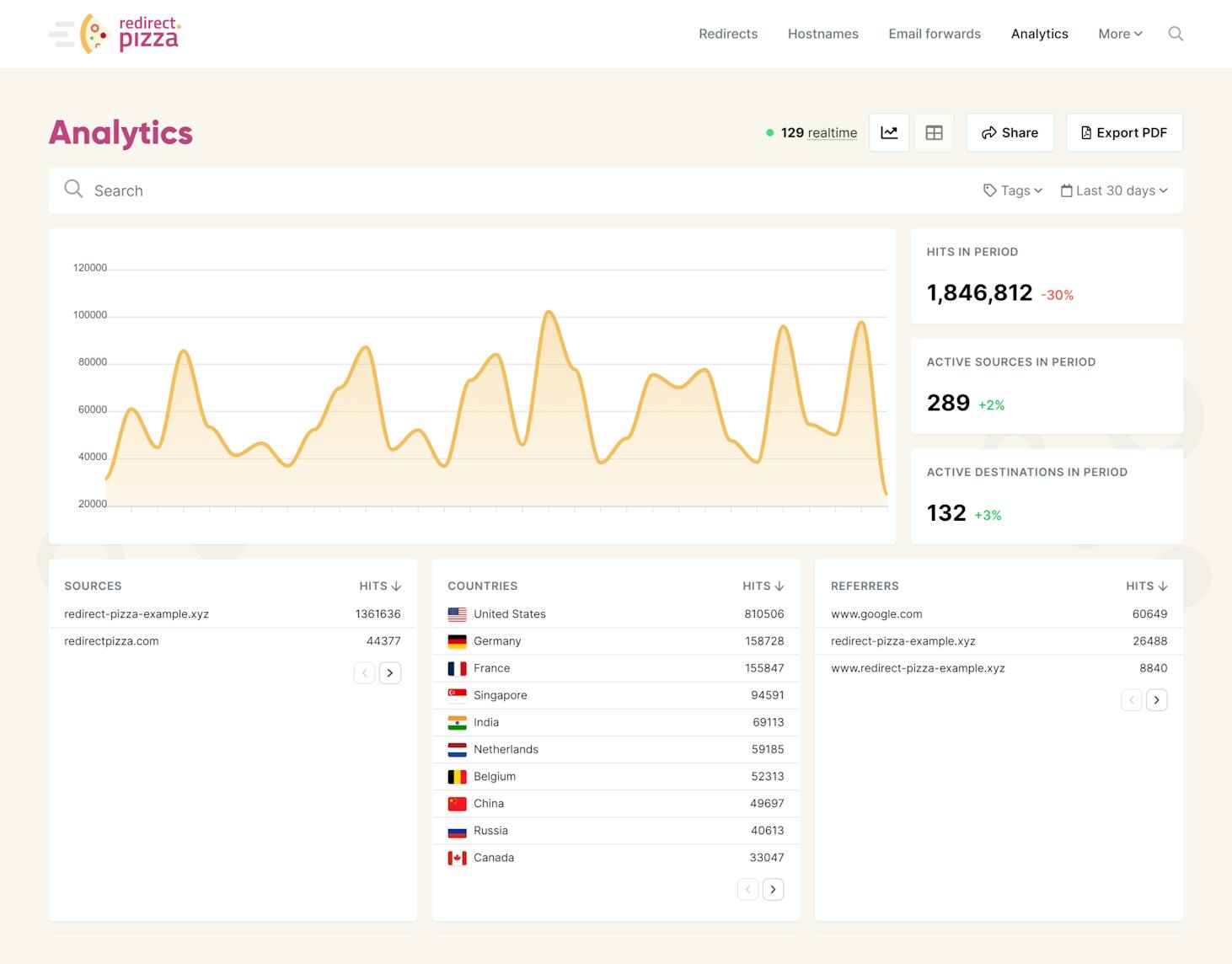This screenshot has width=1232, height=964.
Task: Switch to table view using the grid icon
Action: pos(934,132)
